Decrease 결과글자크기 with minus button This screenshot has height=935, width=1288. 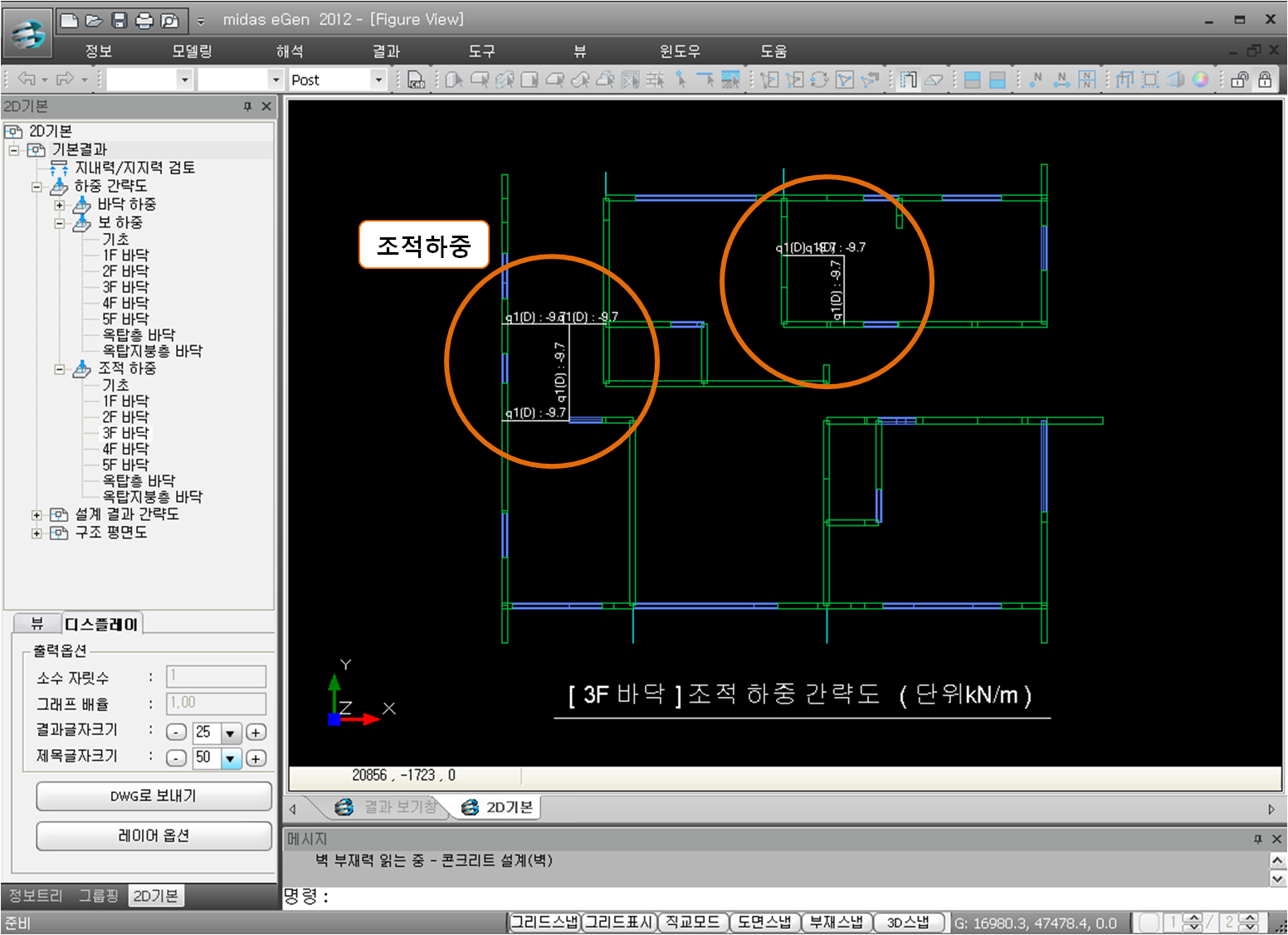coord(176,733)
